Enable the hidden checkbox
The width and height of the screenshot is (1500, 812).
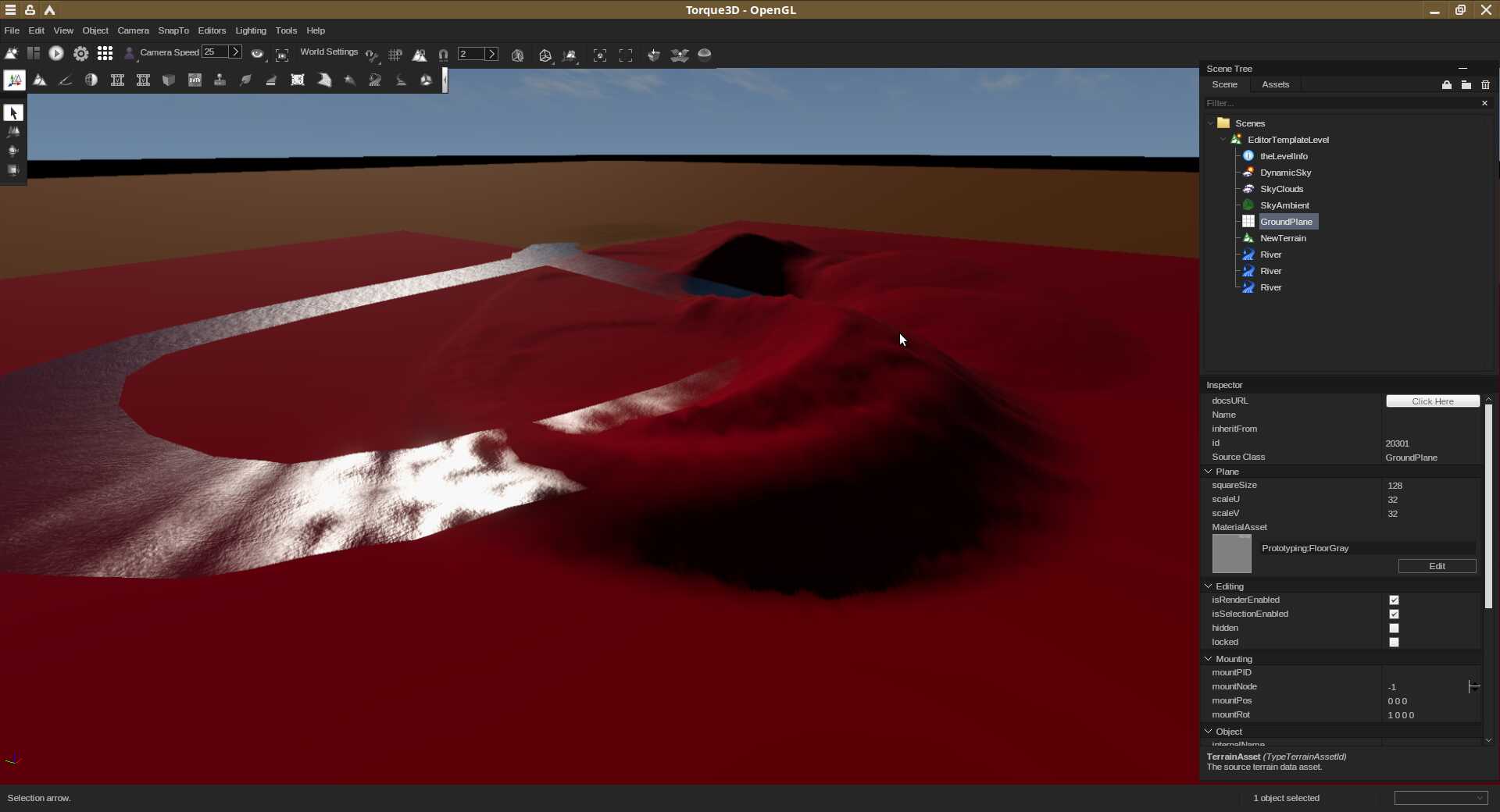(1394, 629)
